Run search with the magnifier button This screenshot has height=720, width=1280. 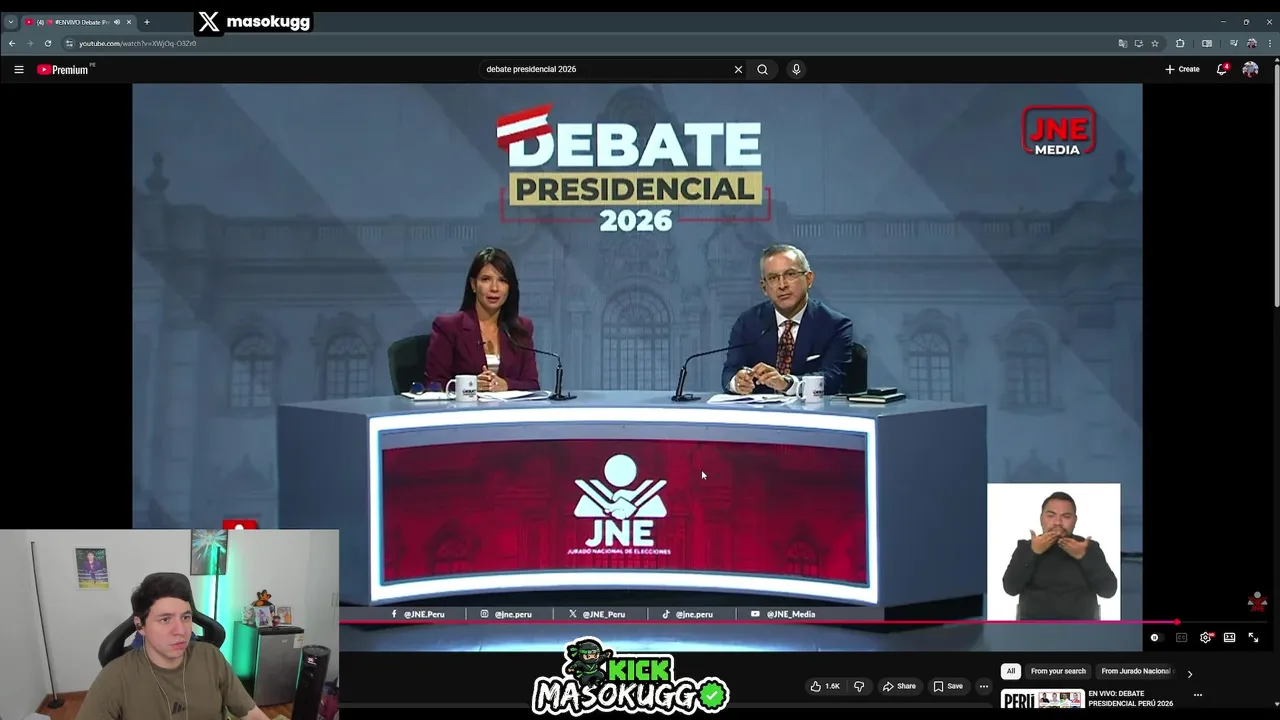click(x=762, y=69)
